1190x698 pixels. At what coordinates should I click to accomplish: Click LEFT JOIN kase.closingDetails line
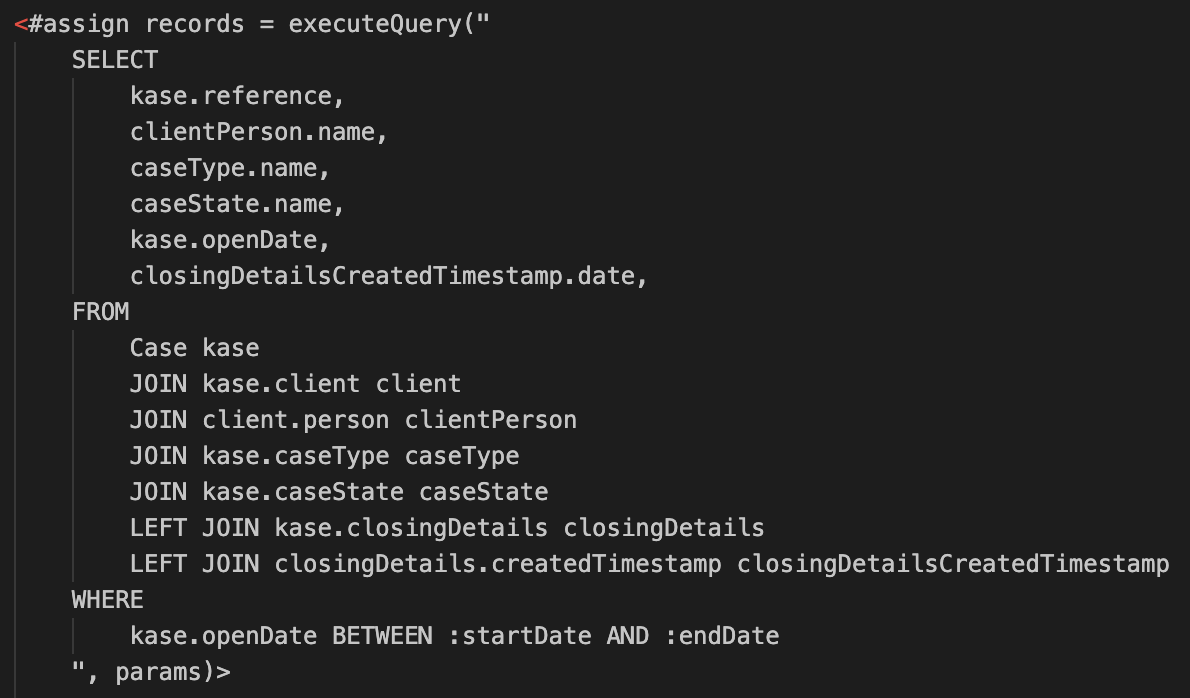click(447, 528)
